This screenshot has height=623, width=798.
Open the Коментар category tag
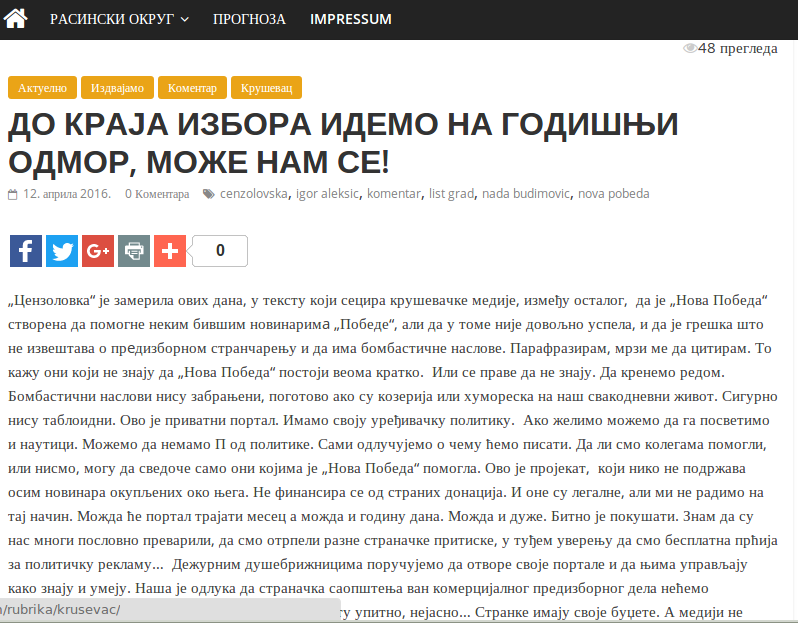(x=192, y=88)
